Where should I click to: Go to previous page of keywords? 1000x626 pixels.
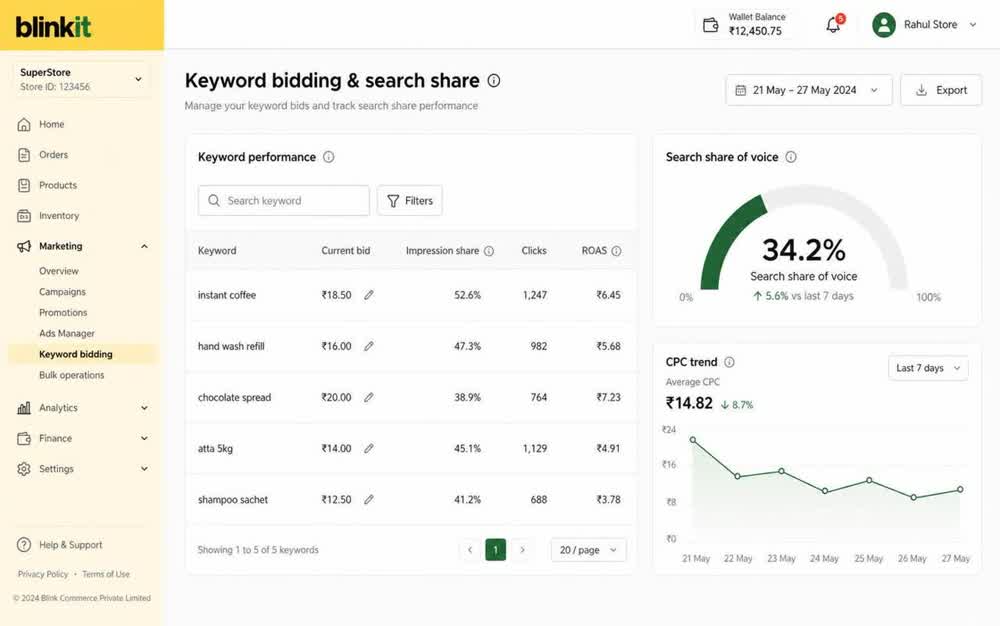pyautogui.click(x=470, y=550)
